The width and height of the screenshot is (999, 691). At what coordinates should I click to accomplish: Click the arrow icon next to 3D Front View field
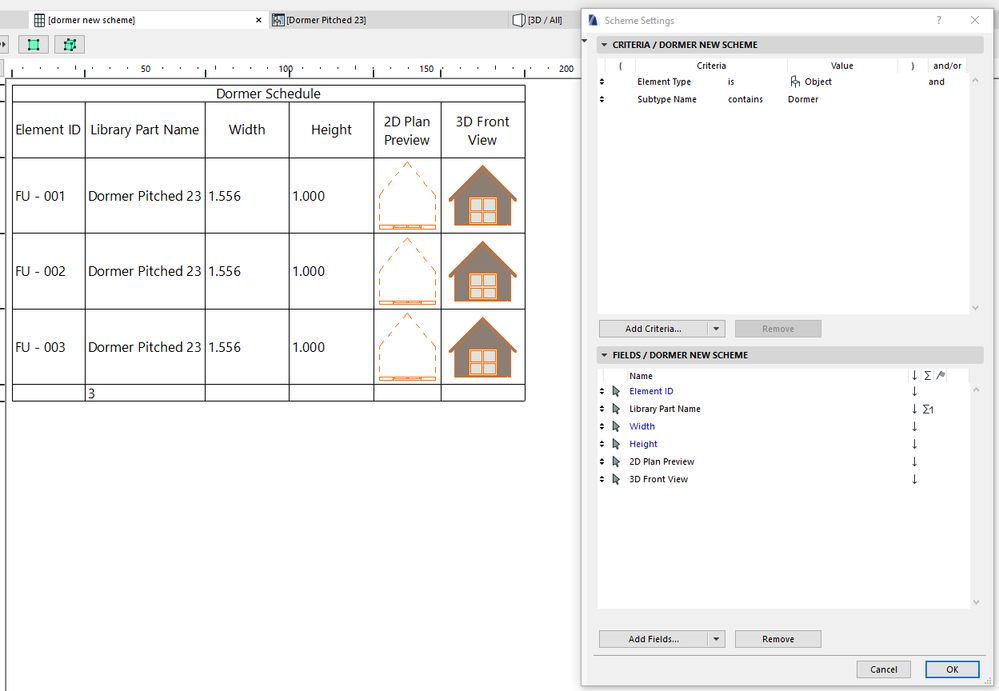click(616, 479)
